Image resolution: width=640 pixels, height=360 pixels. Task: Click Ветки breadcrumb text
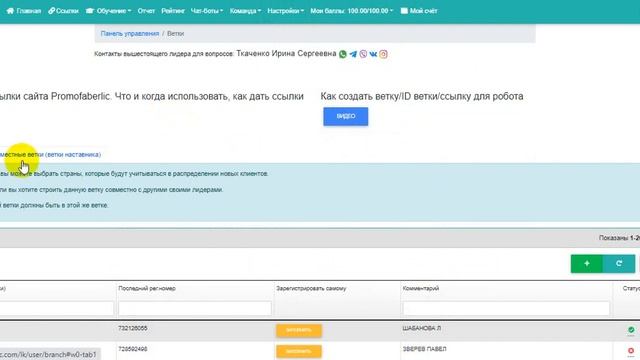point(176,33)
